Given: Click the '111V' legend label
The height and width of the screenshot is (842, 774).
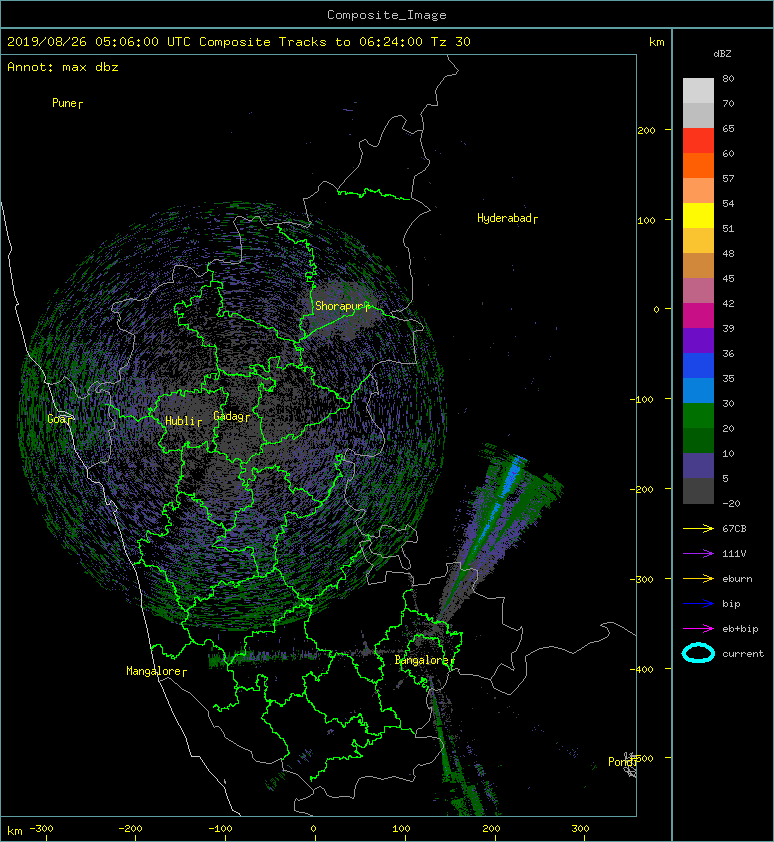Looking at the screenshot, I should click(x=734, y=554).
